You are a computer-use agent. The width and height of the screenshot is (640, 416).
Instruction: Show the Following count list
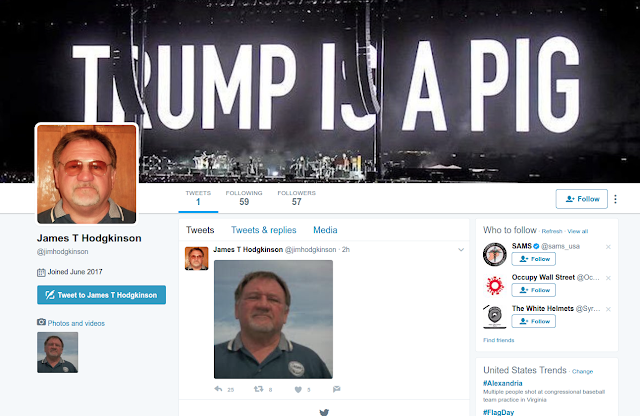click(x=244, y=198)
